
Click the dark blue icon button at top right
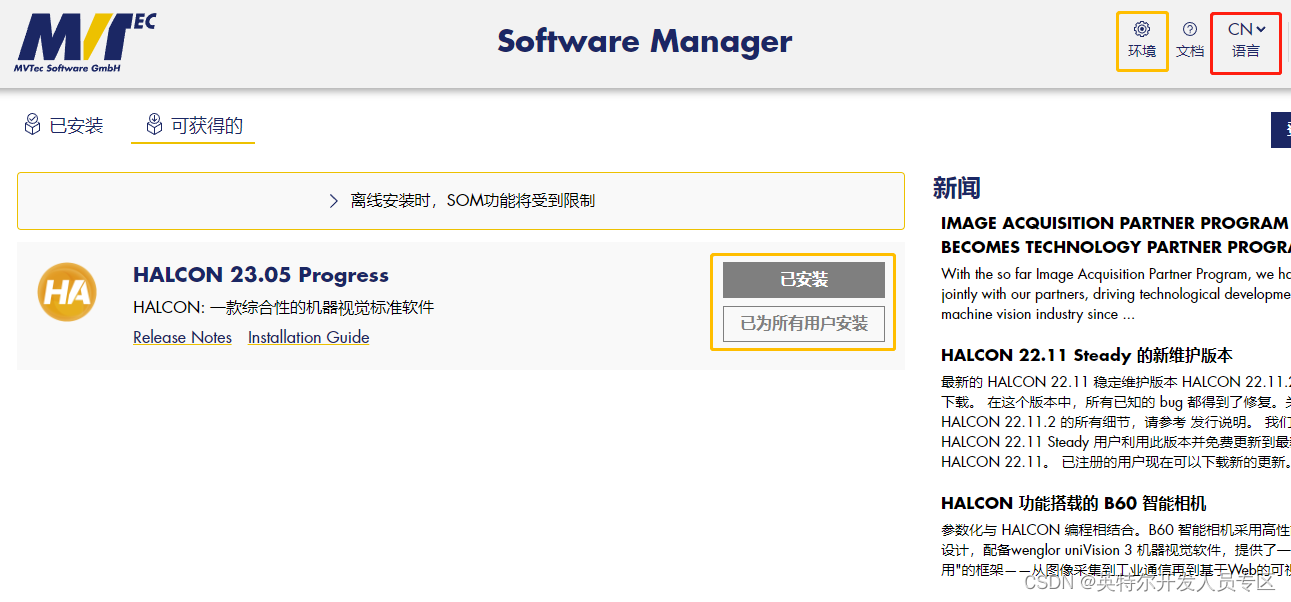1283,129
